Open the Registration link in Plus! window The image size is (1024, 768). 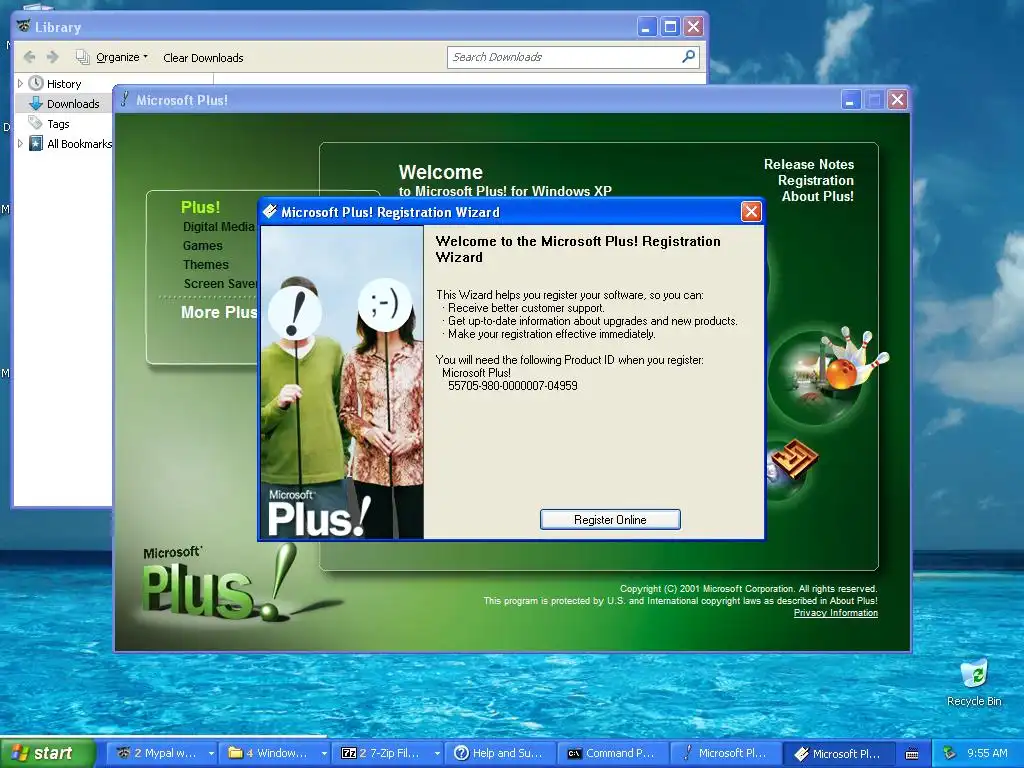pyautogui.click(x=815, y=181)
